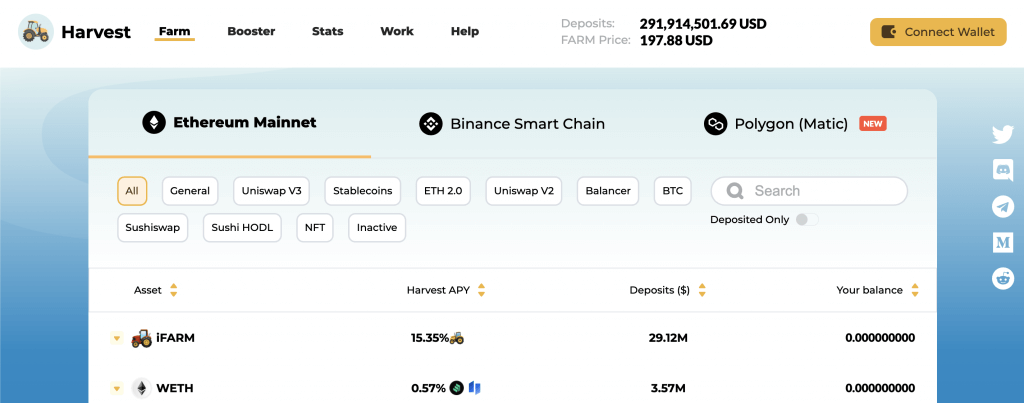Click the iFARM 0.000000000 balance

880,338
